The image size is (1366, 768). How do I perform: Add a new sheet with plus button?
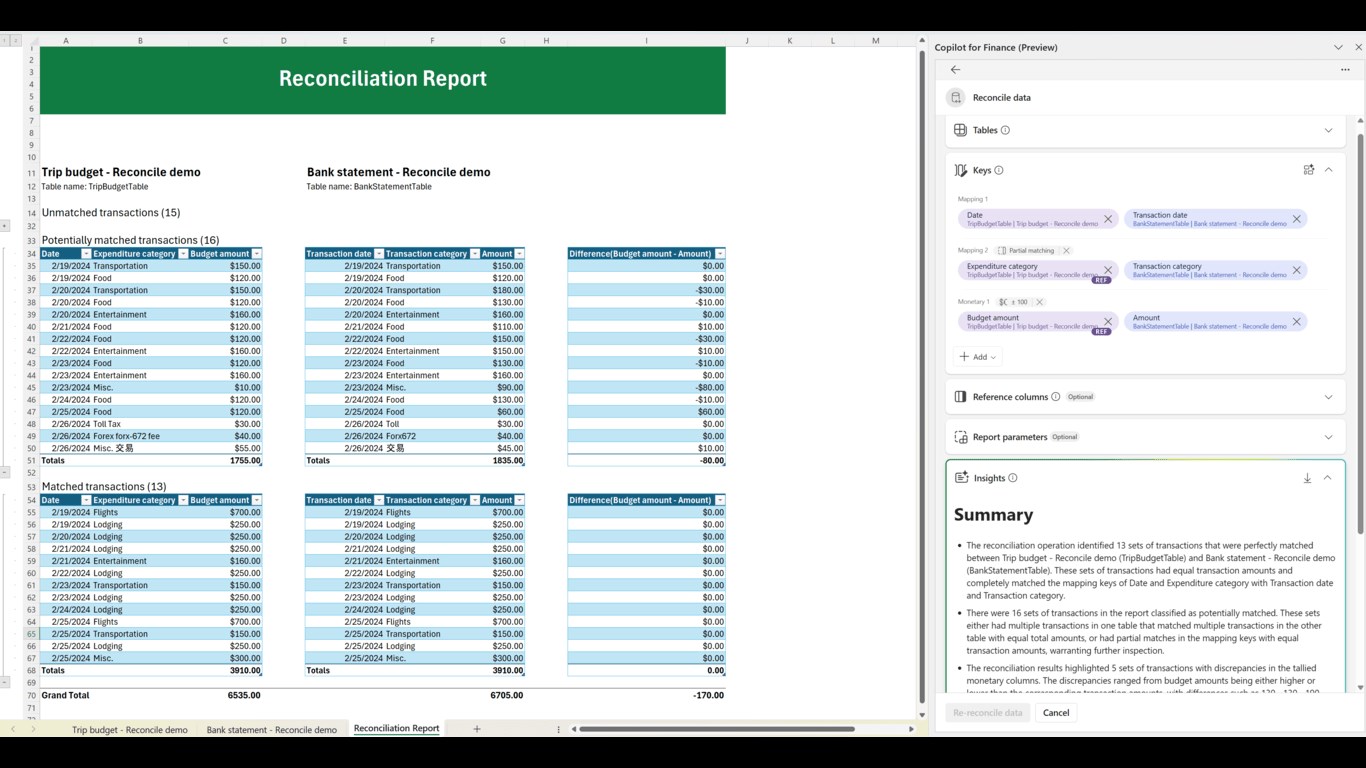coord(477,729)
